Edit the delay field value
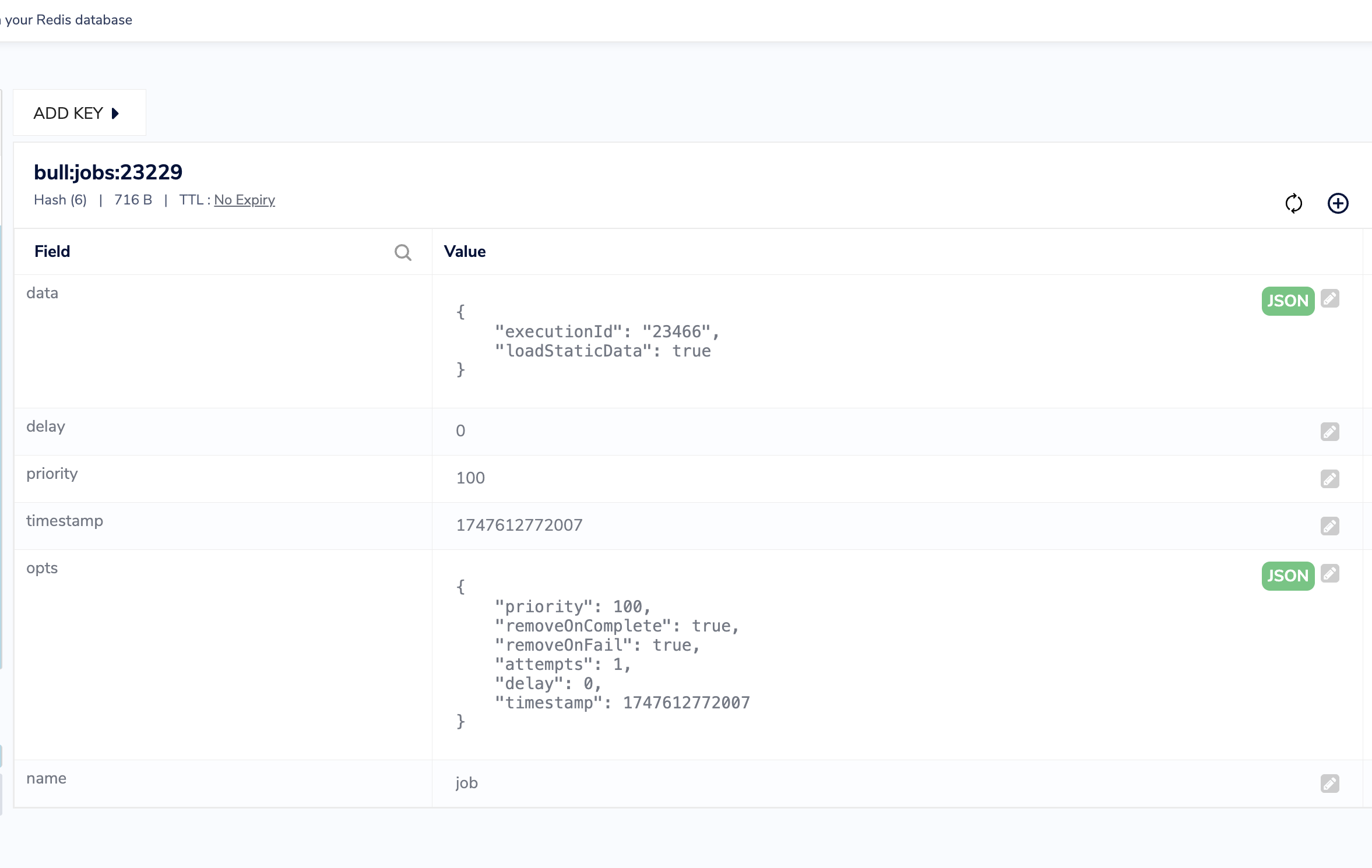This screenshot has height=868, width=1372. point(1330,432)
